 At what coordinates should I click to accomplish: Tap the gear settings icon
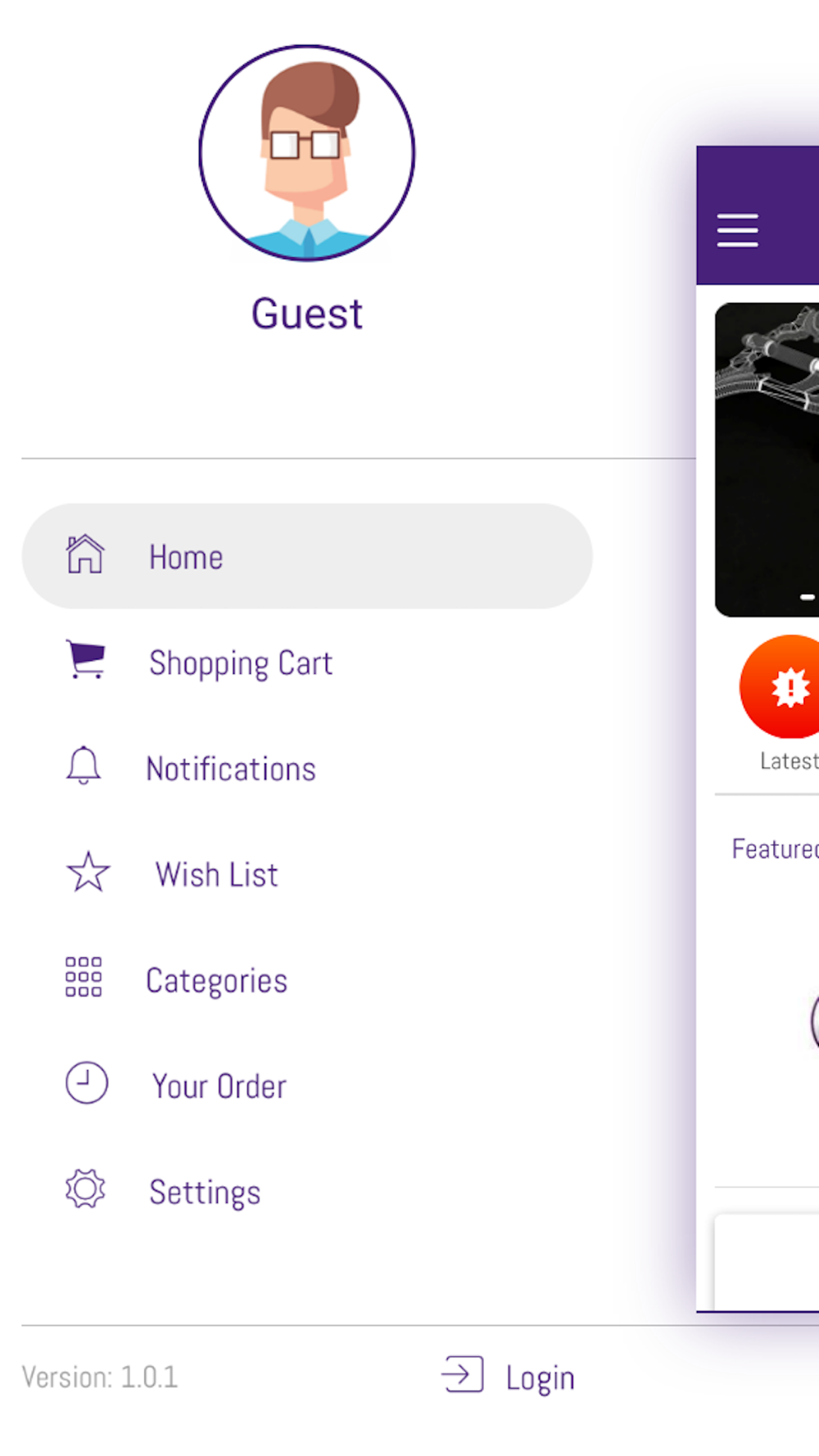(x=85, y=1189)
